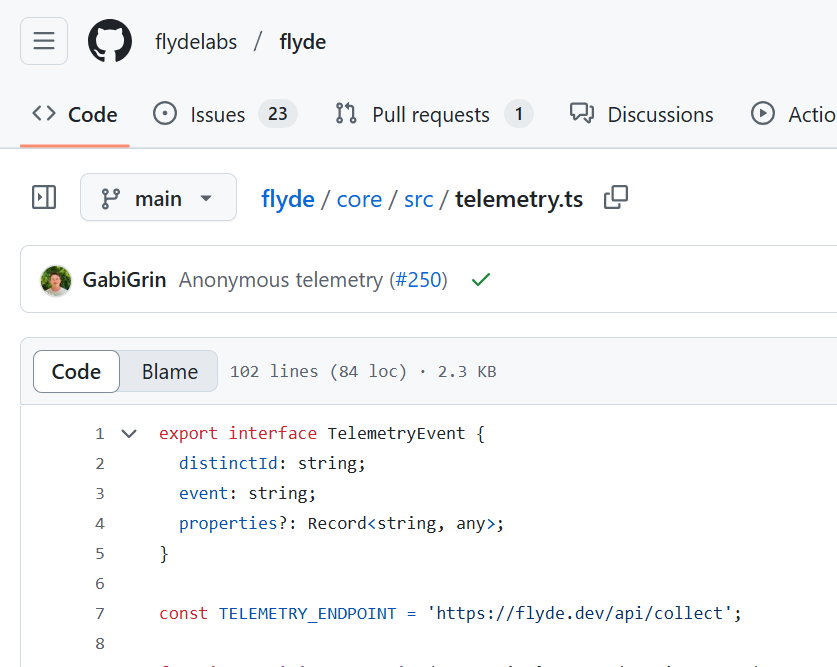Open GabiGrin author profile link
Image resolution: width=837 pixels, height=667 pixels.
pos(124,280)
